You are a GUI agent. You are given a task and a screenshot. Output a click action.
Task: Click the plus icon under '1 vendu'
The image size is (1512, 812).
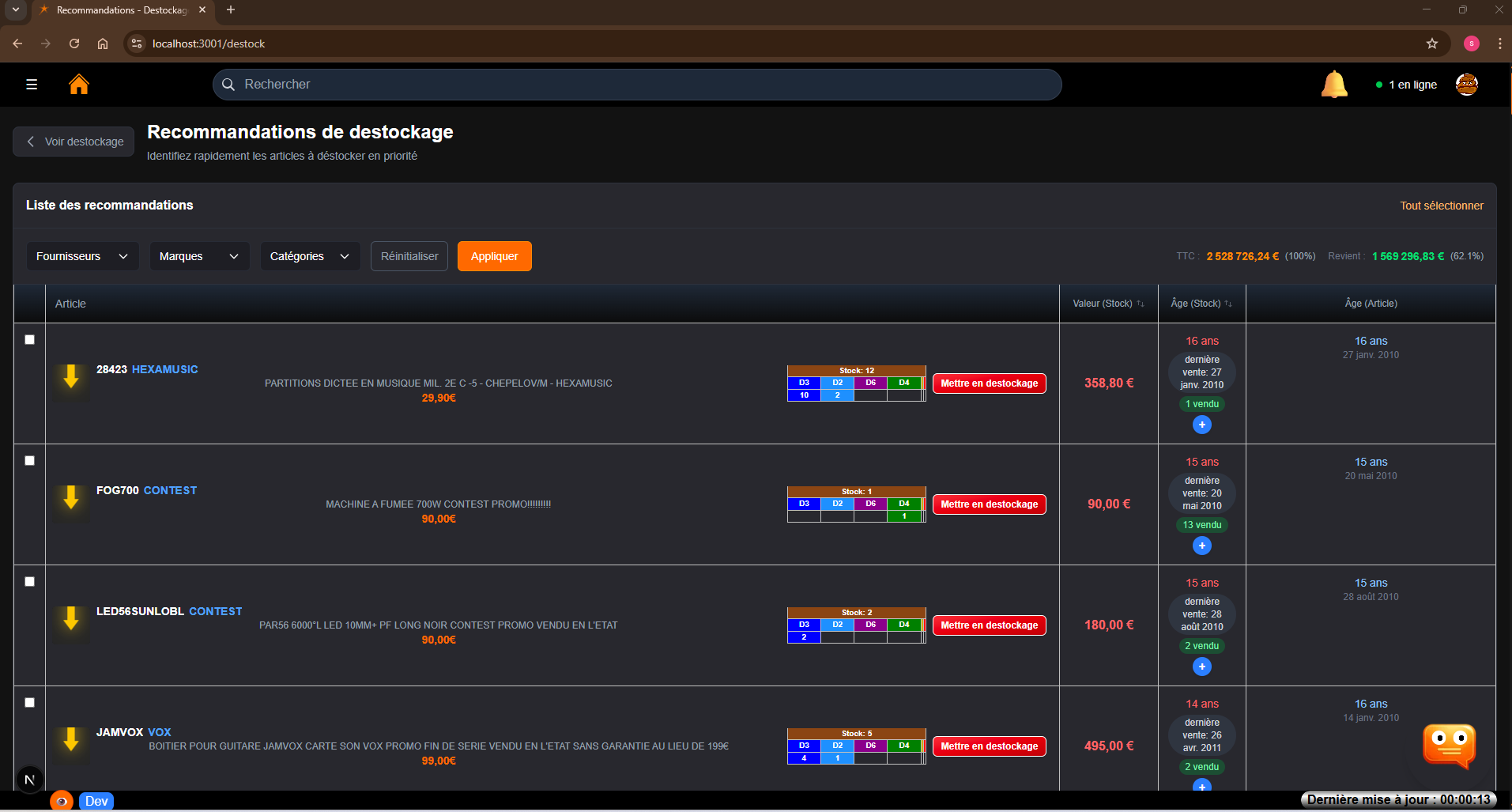point(1201,425)
